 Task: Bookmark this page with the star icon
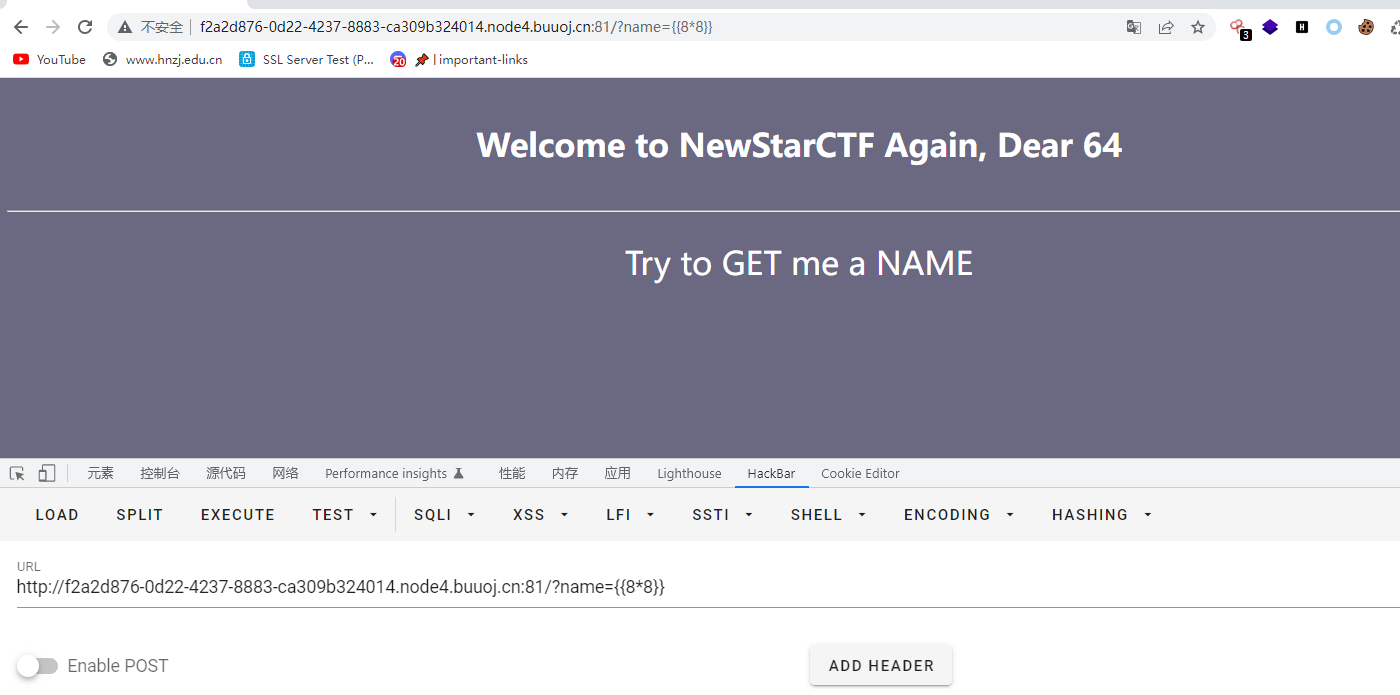pos(1198,27)
